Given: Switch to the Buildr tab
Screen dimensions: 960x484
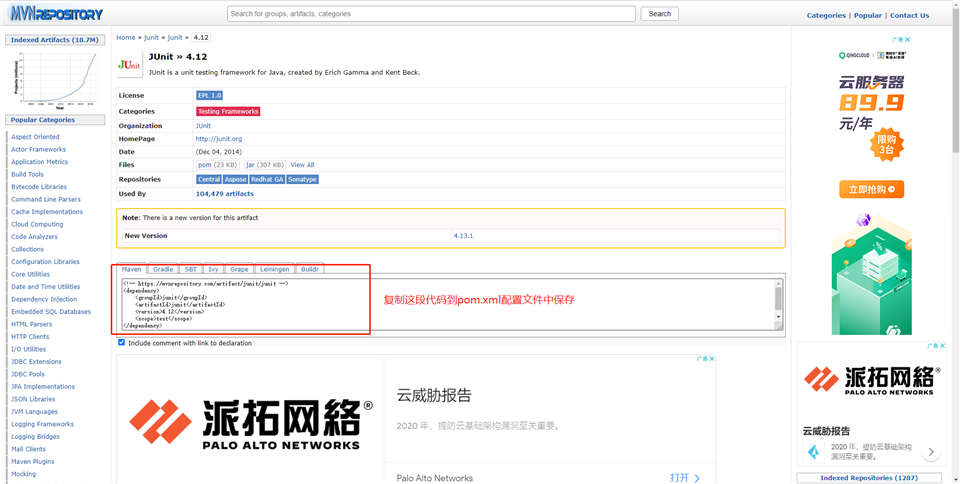Looking at the screenshot, I should [x=310, y=269].
